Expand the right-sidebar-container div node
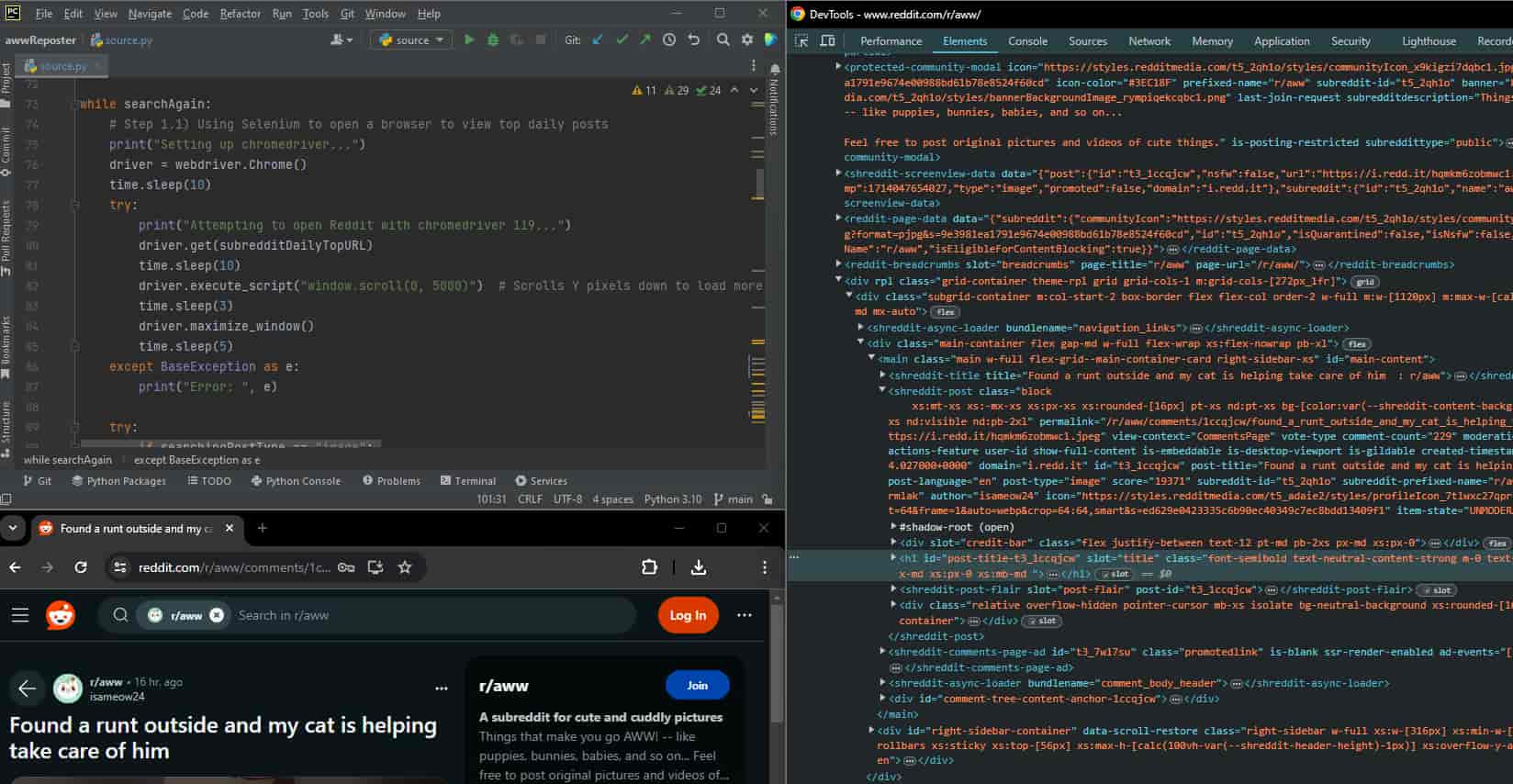This screenshot has width=1513, height=784. (871, 731)
